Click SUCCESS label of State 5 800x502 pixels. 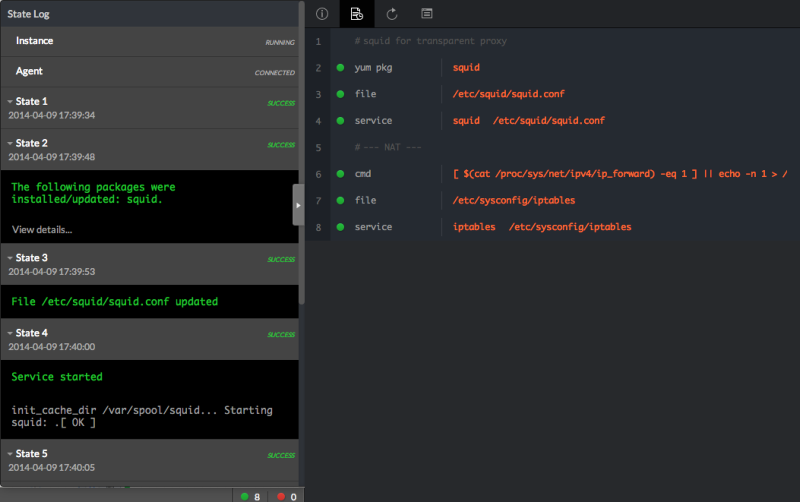coord(281,456)
